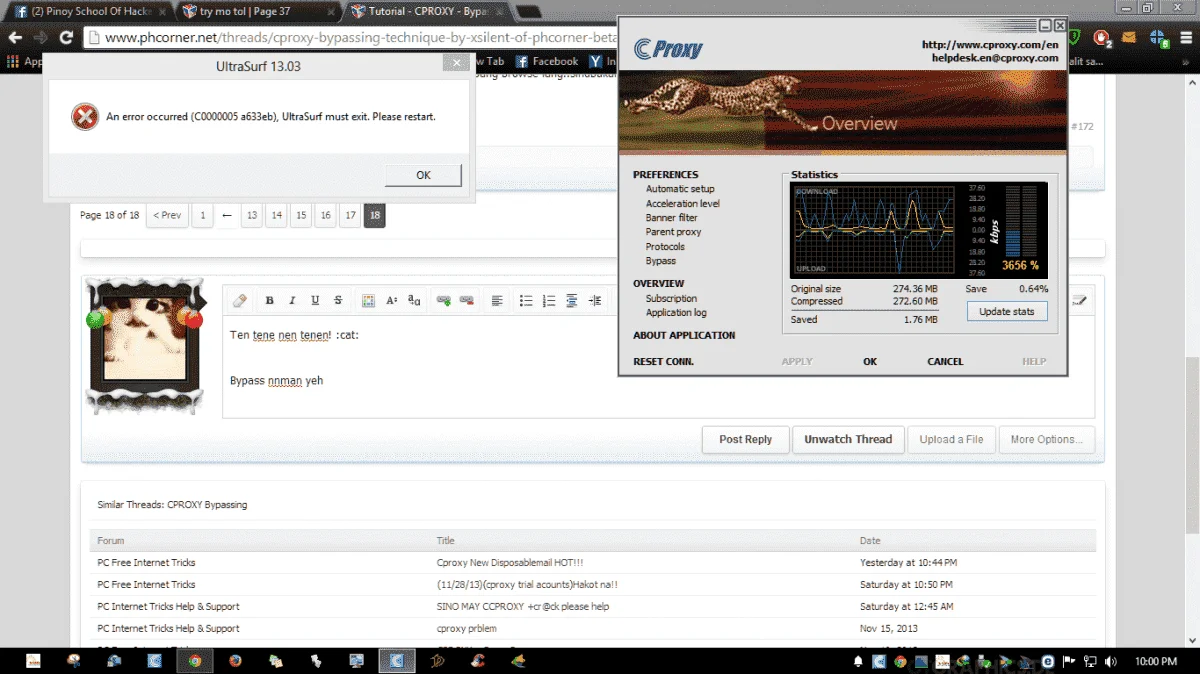Click the remove link icon
The width and height of the screenshot is (1200, 674).
click(467, 300)
